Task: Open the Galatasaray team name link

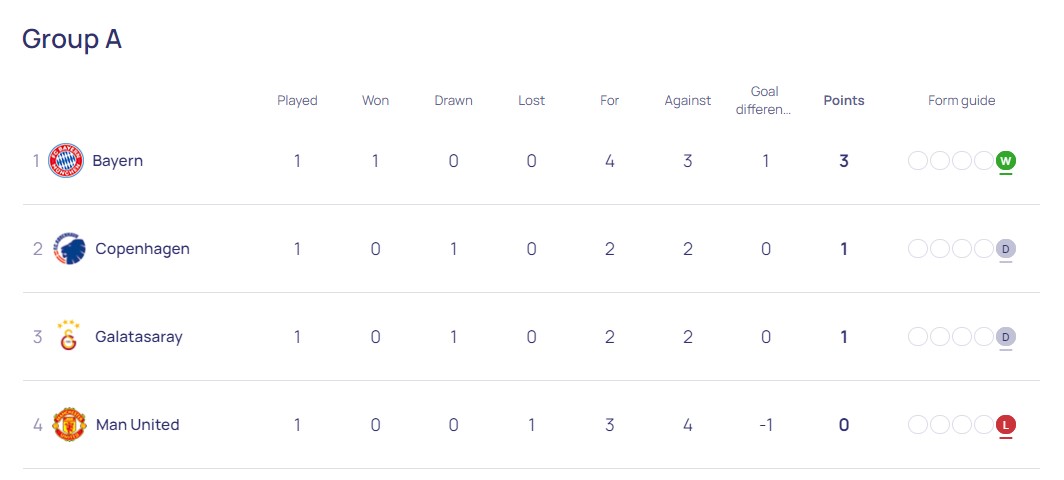Action: click(139, 336)
